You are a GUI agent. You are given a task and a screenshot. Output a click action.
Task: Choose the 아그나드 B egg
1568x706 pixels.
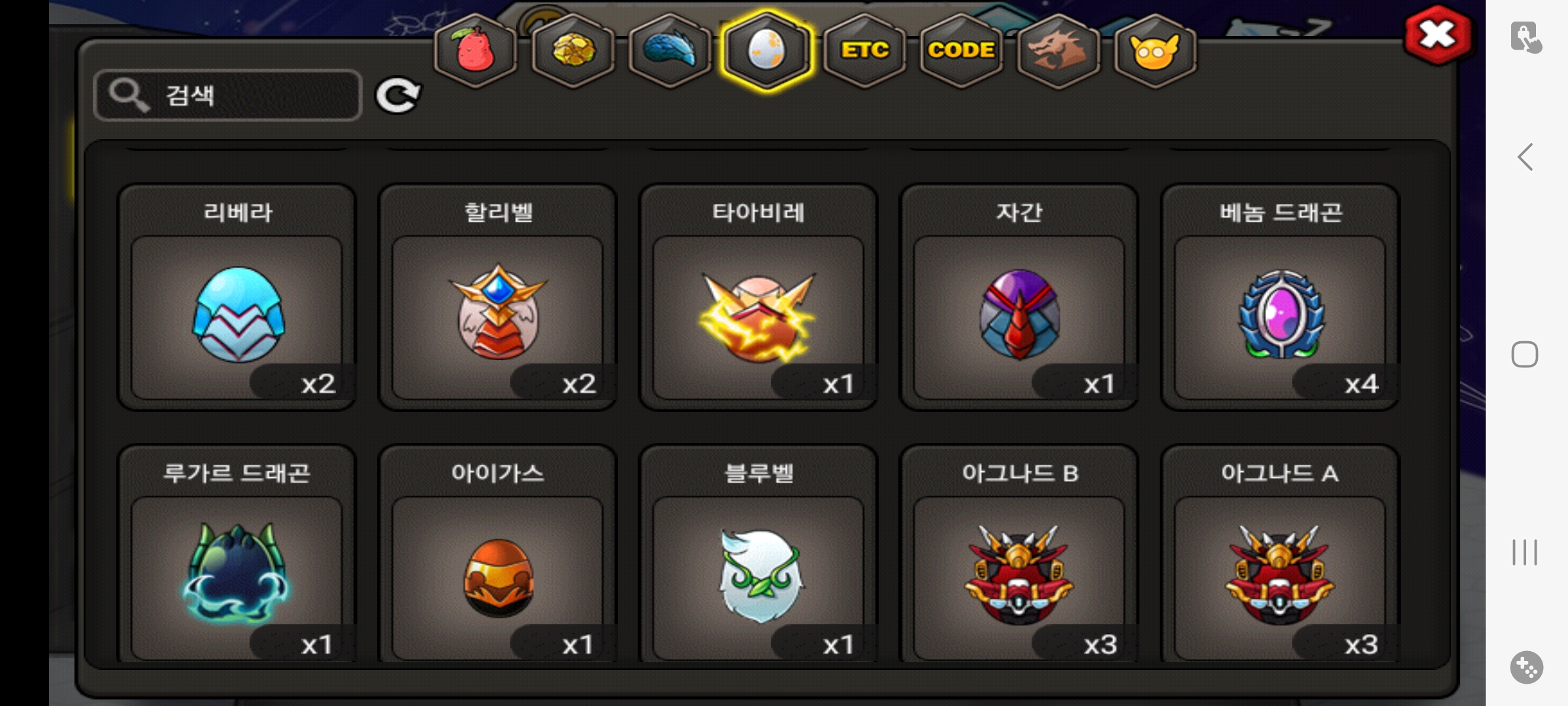point(1019,554)
